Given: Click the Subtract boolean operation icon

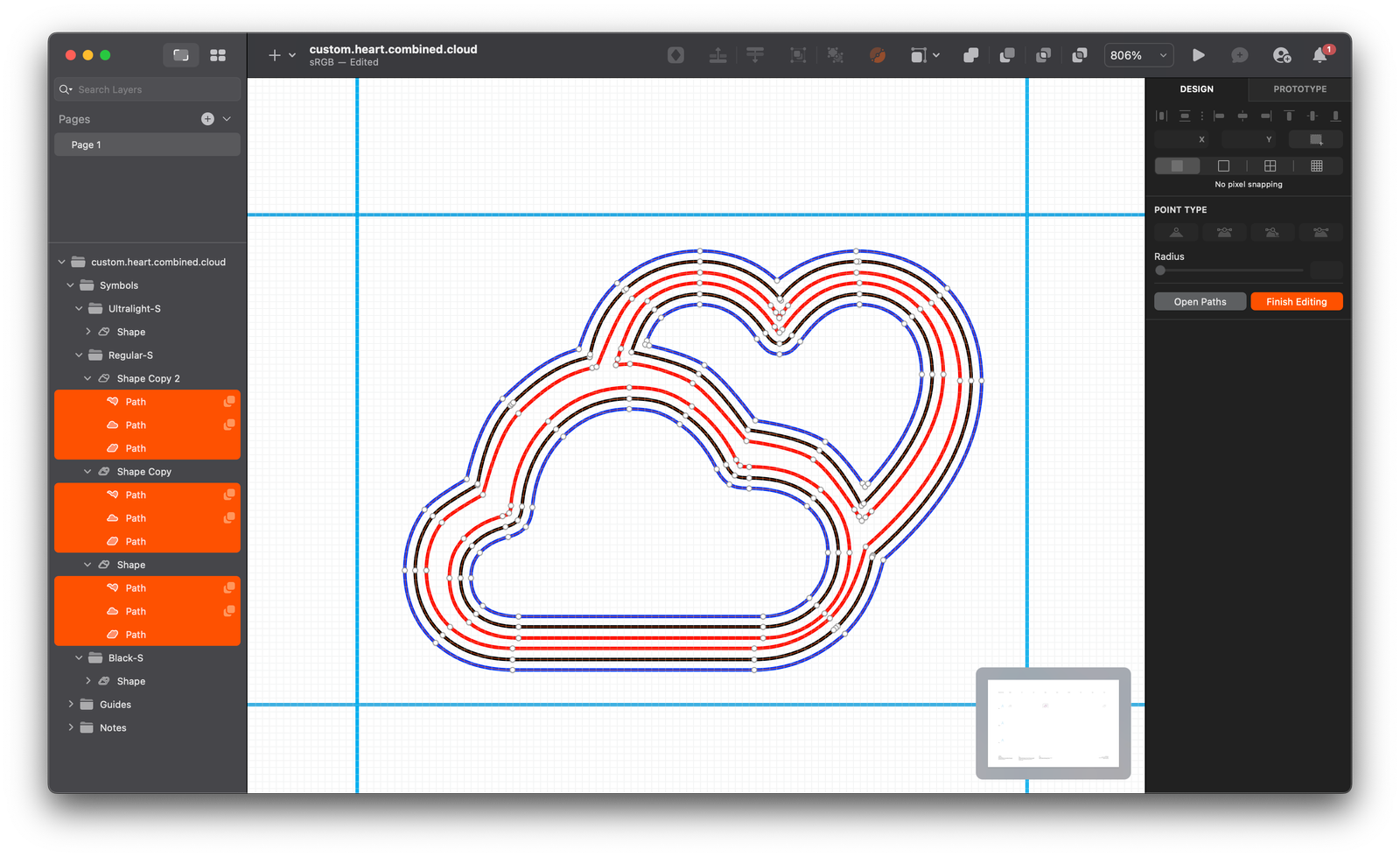Looking at the screenshot, I should (x=1007, y=55).
